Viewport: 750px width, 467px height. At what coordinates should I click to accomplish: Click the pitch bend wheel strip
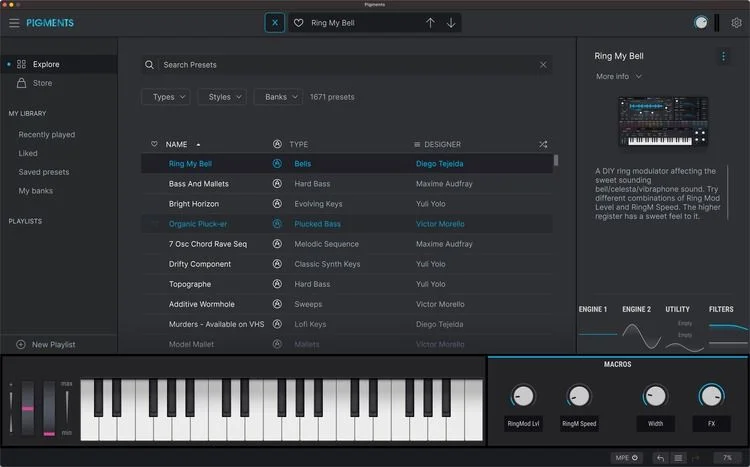click(28, 408)
